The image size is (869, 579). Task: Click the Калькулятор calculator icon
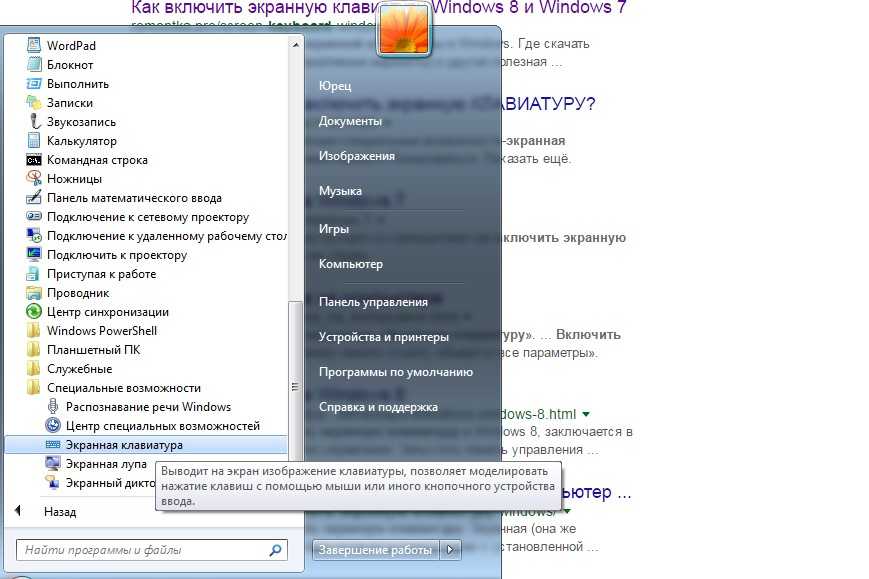34,140
